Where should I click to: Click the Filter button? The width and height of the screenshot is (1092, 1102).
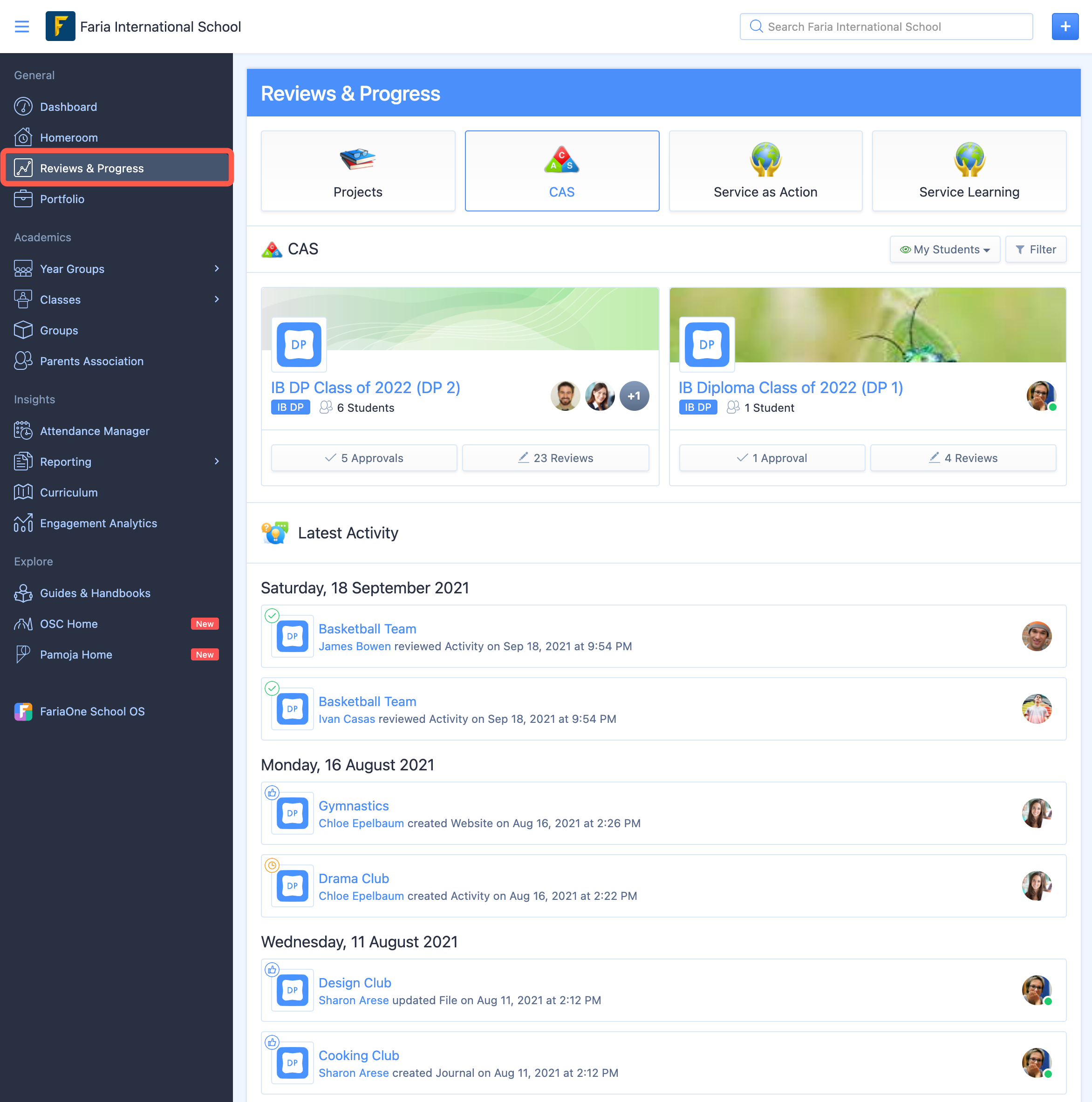point(1036,249)
